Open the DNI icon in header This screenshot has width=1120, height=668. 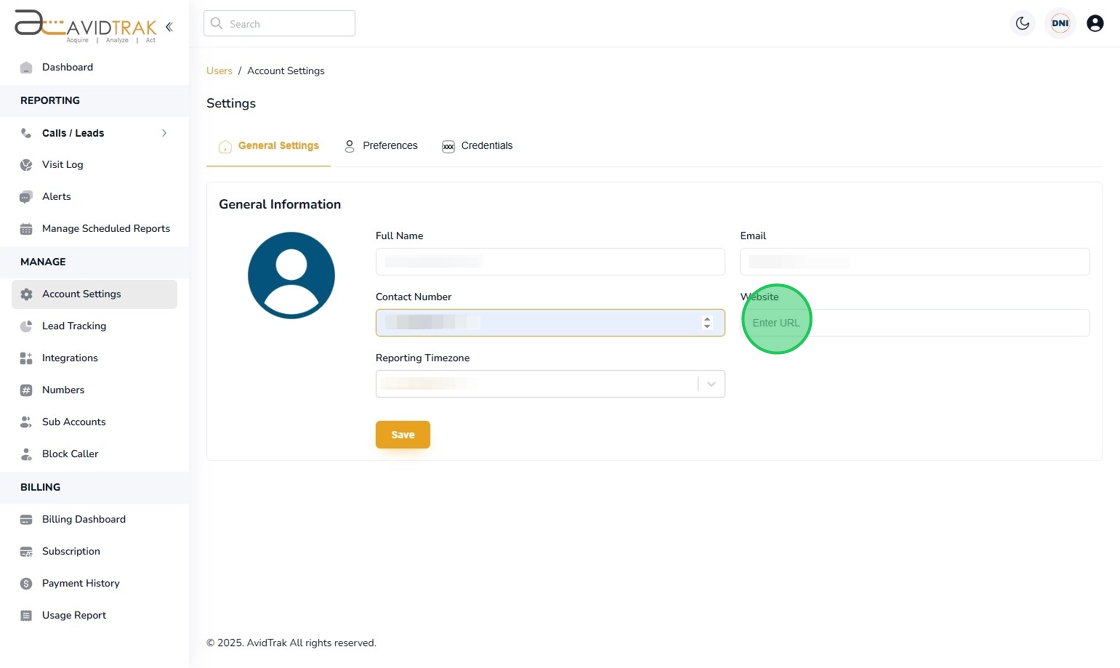1060,24
